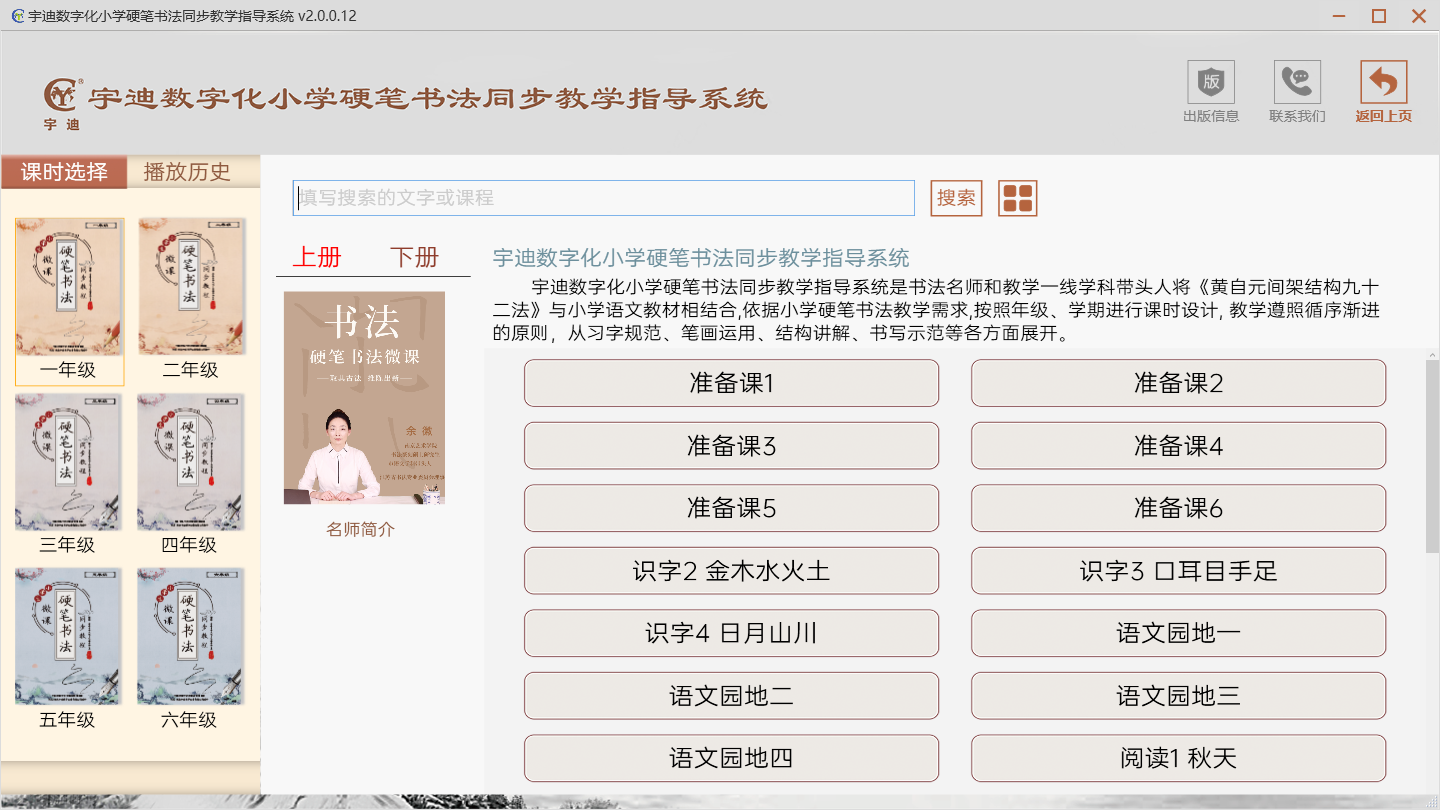Open lesson 识字2 金木水火土
The width and height of the screenshot is (1440, 810).
coord(731,571)
